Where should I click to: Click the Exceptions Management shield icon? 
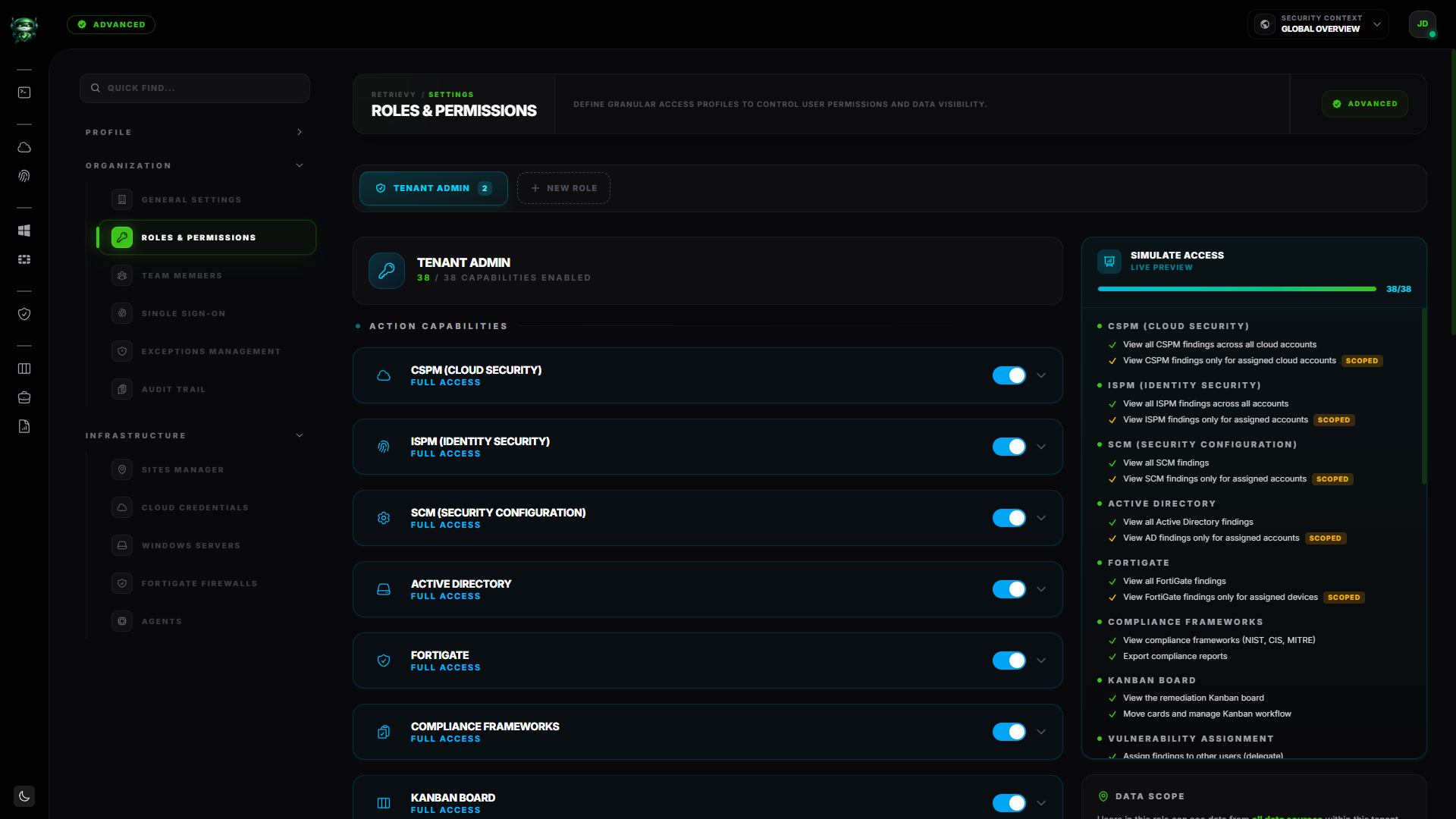122,351
